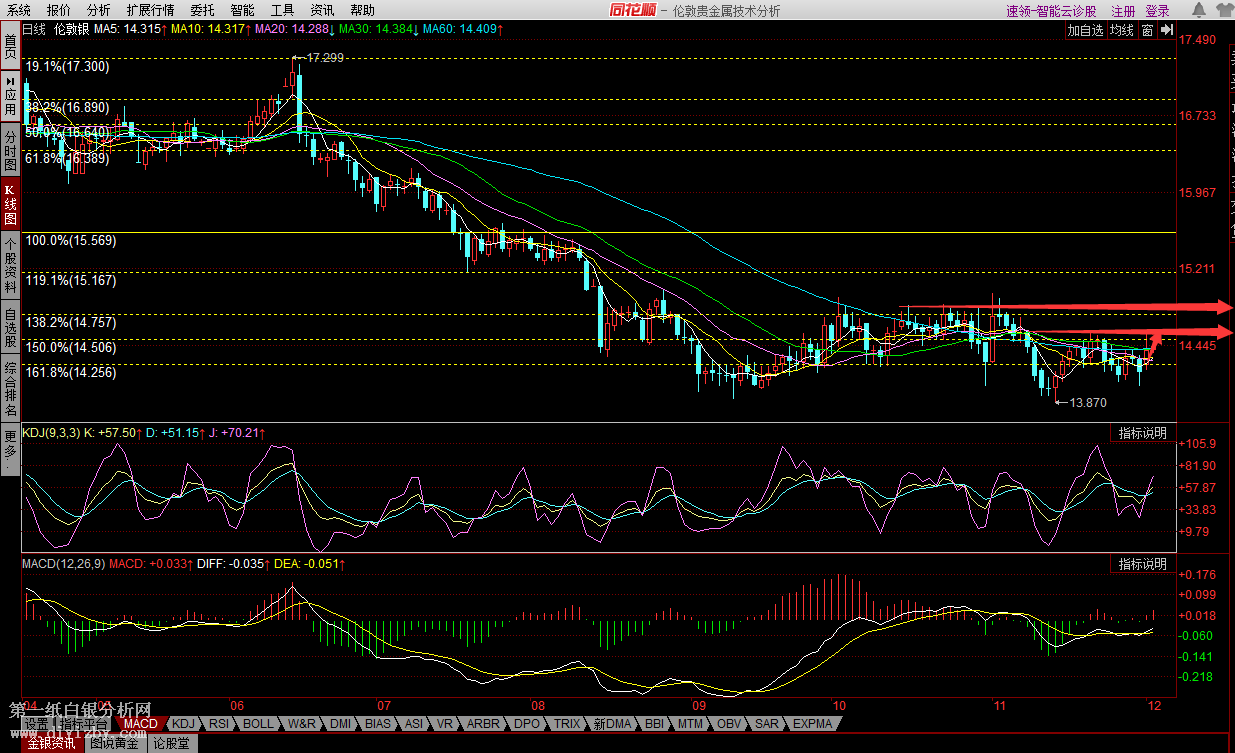This screenshot has height=753, width=1235.
Task: Click the 登录 login link
Action: coord(1157,11)
